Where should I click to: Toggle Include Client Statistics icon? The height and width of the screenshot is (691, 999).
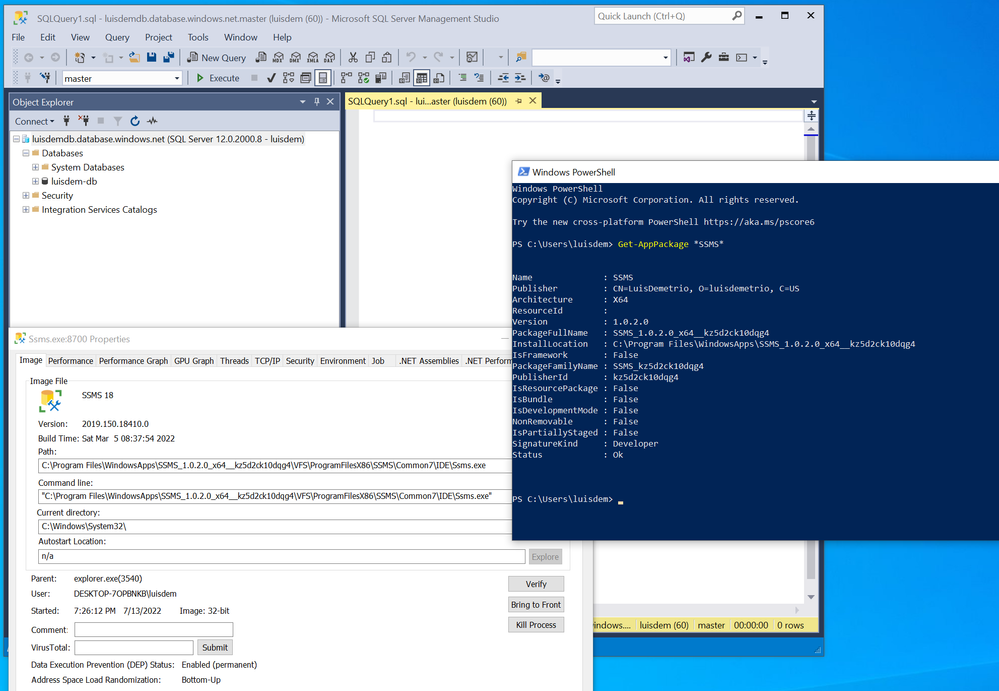(380, 78)
